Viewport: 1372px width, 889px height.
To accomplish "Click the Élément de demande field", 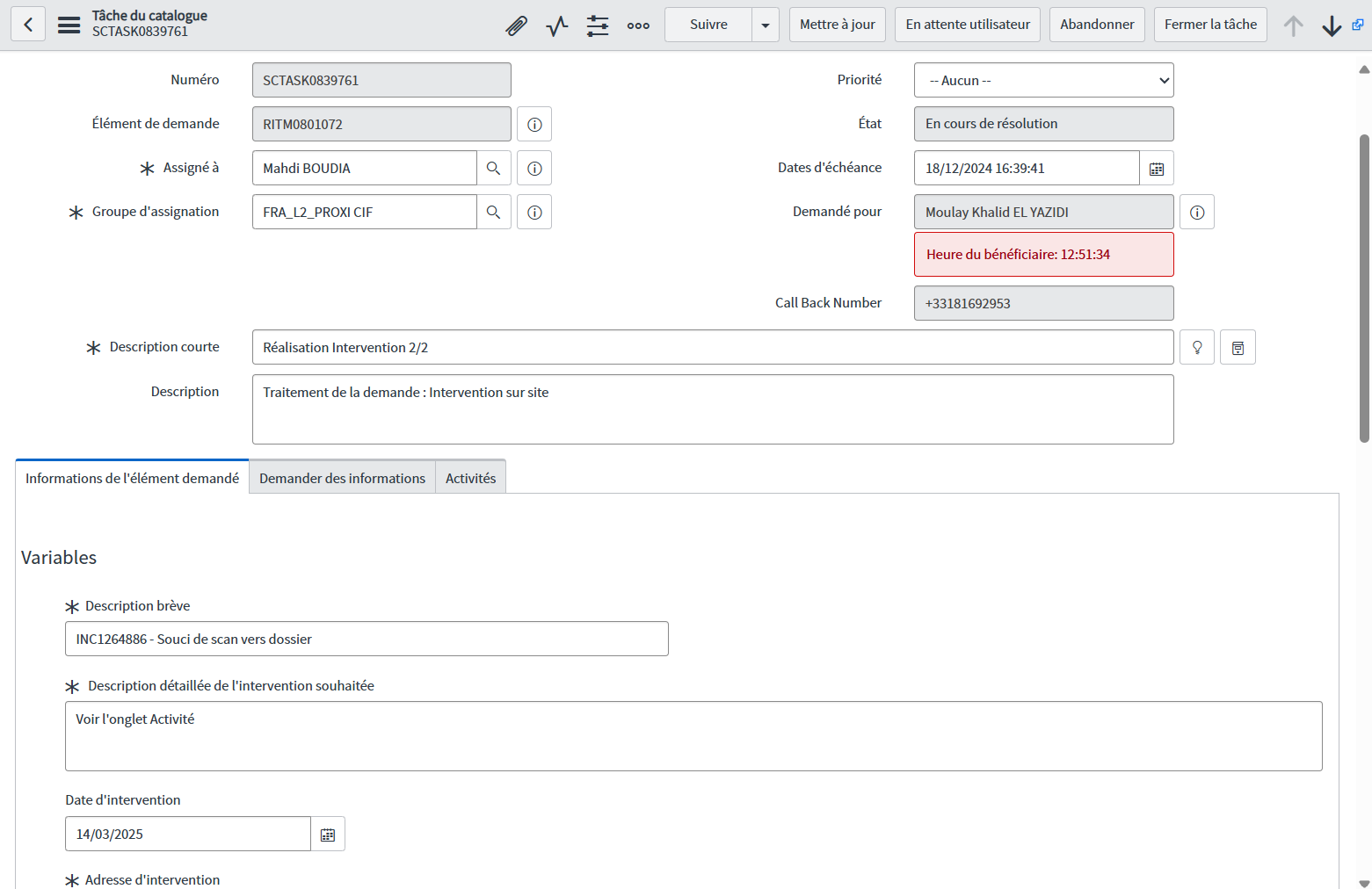I will [381, 124].
